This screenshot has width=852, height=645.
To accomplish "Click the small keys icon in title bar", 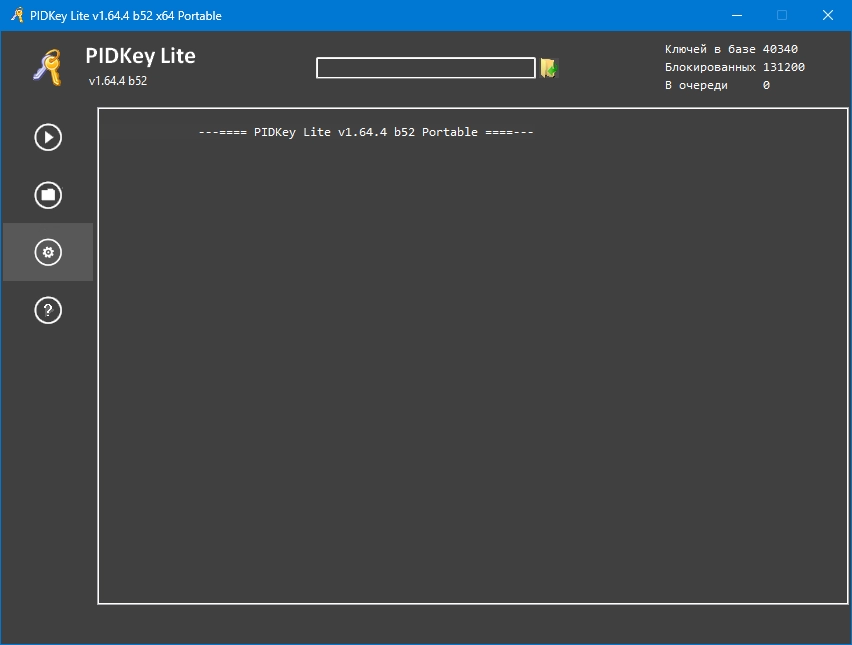I will [17, 15].
